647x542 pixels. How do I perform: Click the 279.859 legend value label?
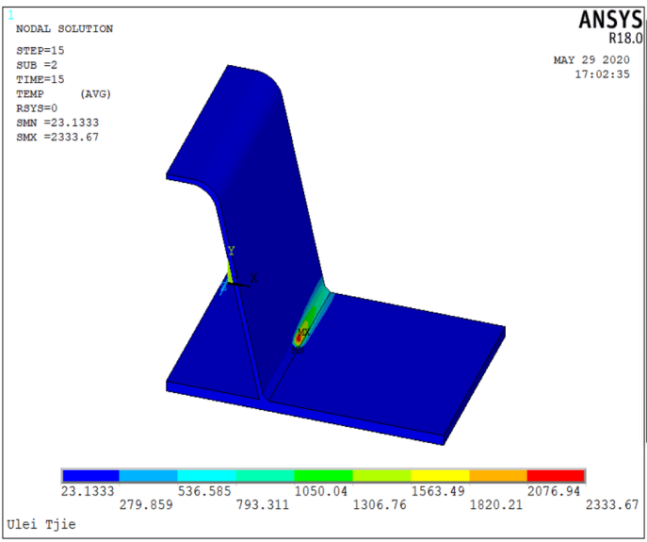click(146, 504)
